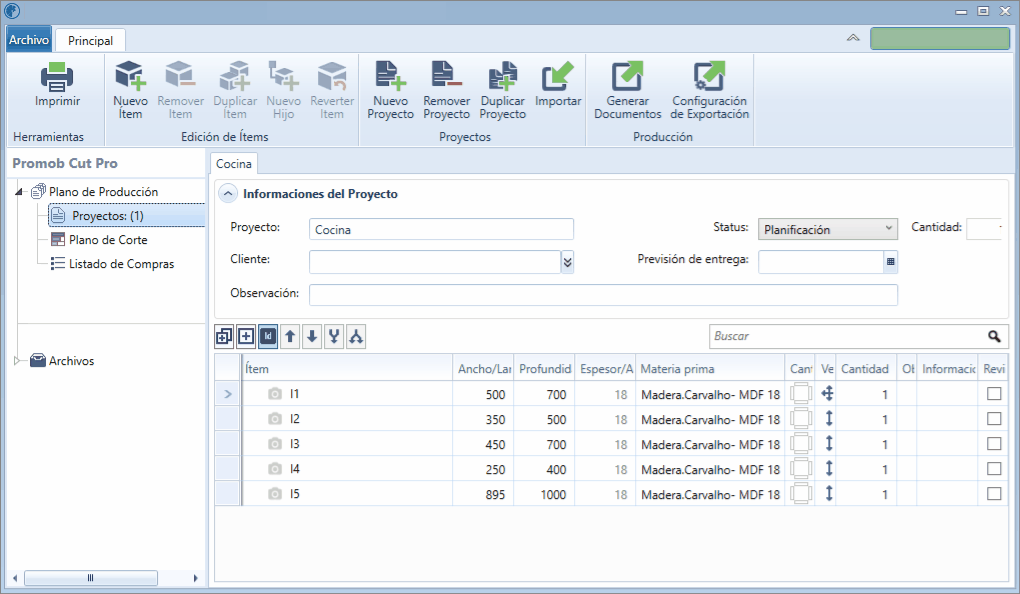The image size is (1020, 594).
Task: Click the camera icon of item I1
Action: tap(275, 394)
